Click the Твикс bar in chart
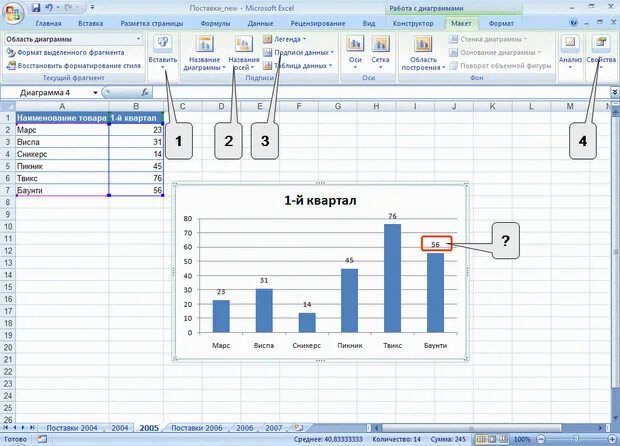The height and width of the screenshot is (446, 620). pyautogui.click(x=392, y=278)
